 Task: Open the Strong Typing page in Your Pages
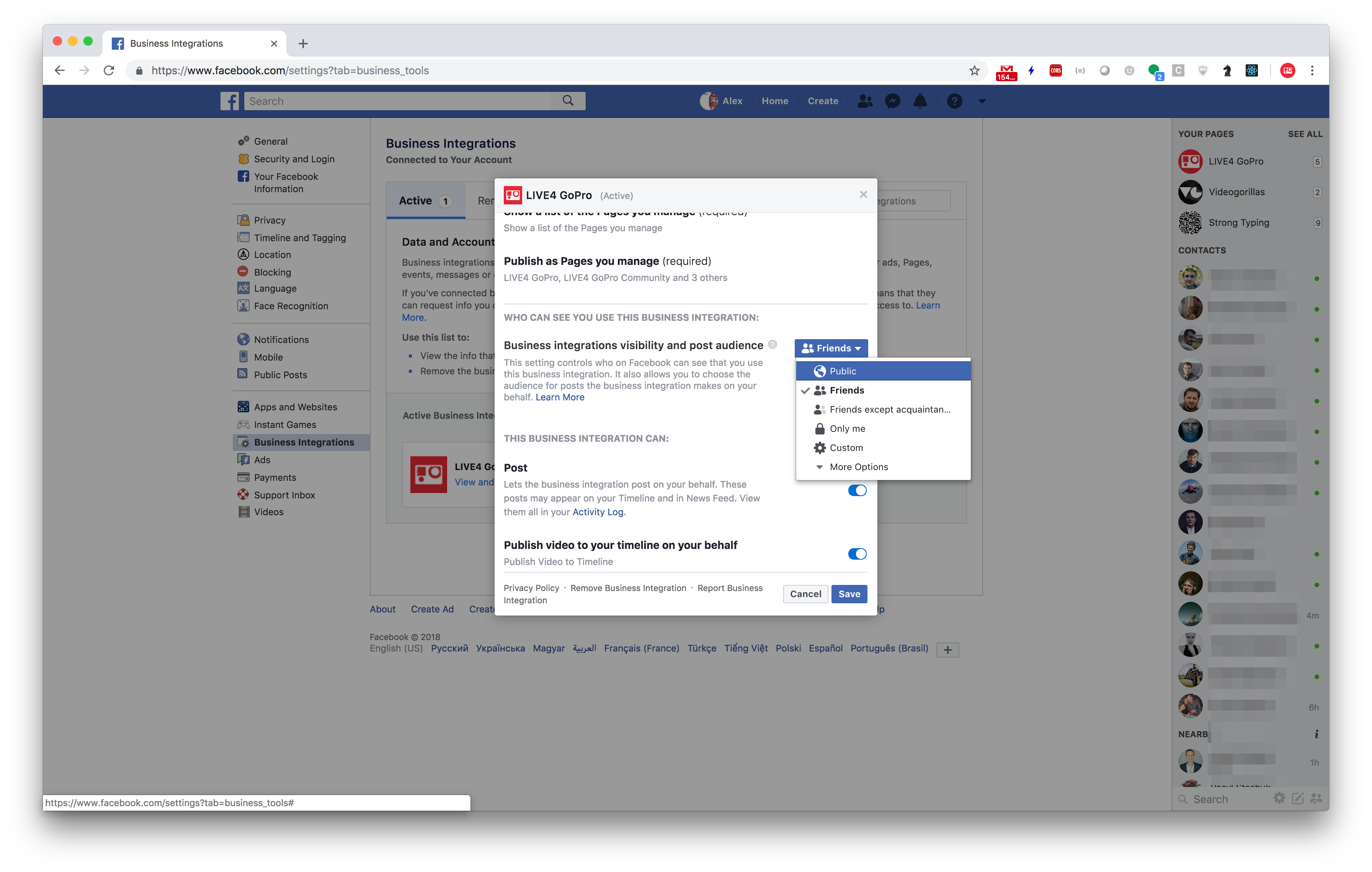[1238, 223]
